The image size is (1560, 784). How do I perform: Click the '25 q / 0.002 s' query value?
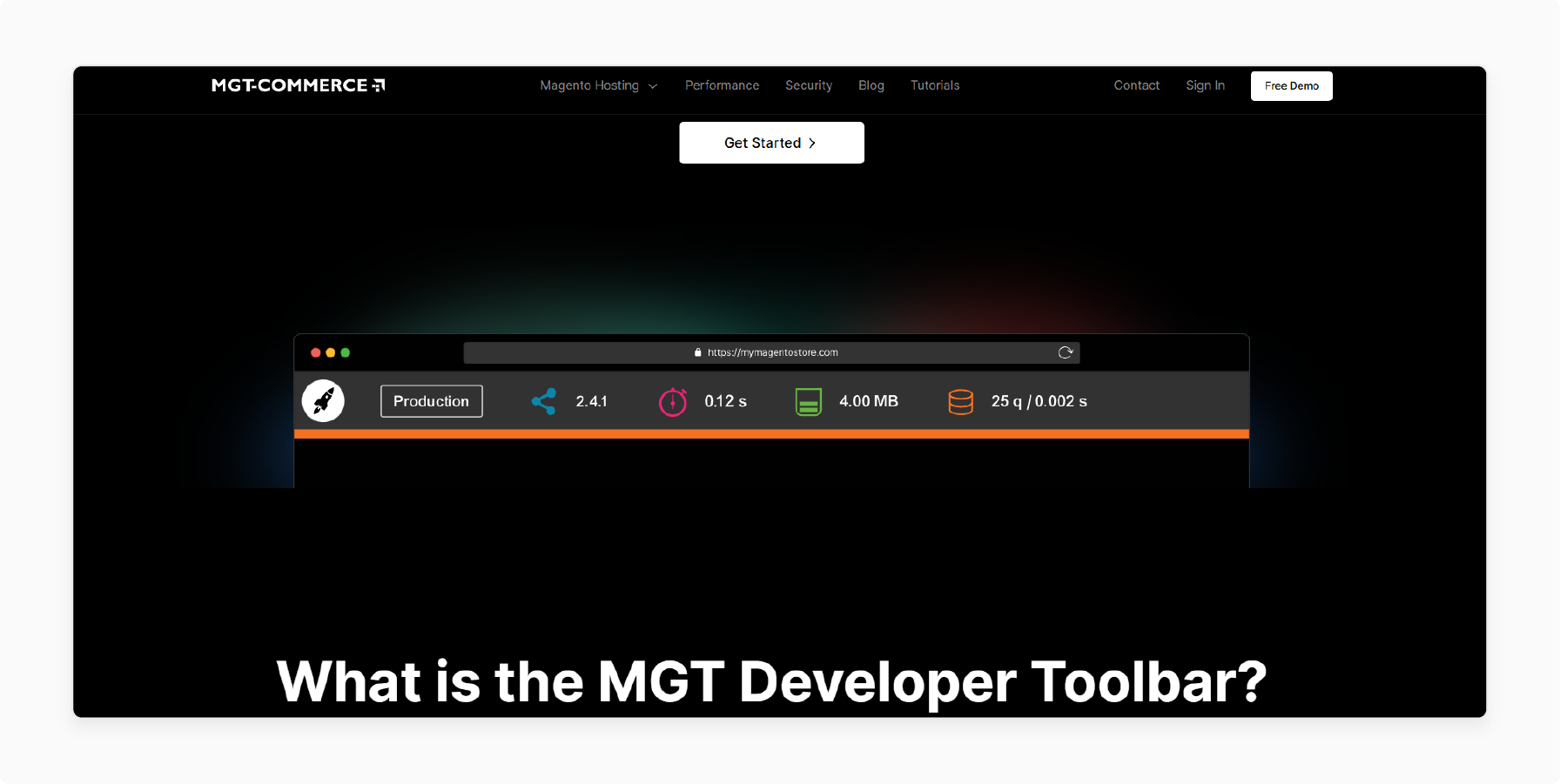tap(1039, 401)
